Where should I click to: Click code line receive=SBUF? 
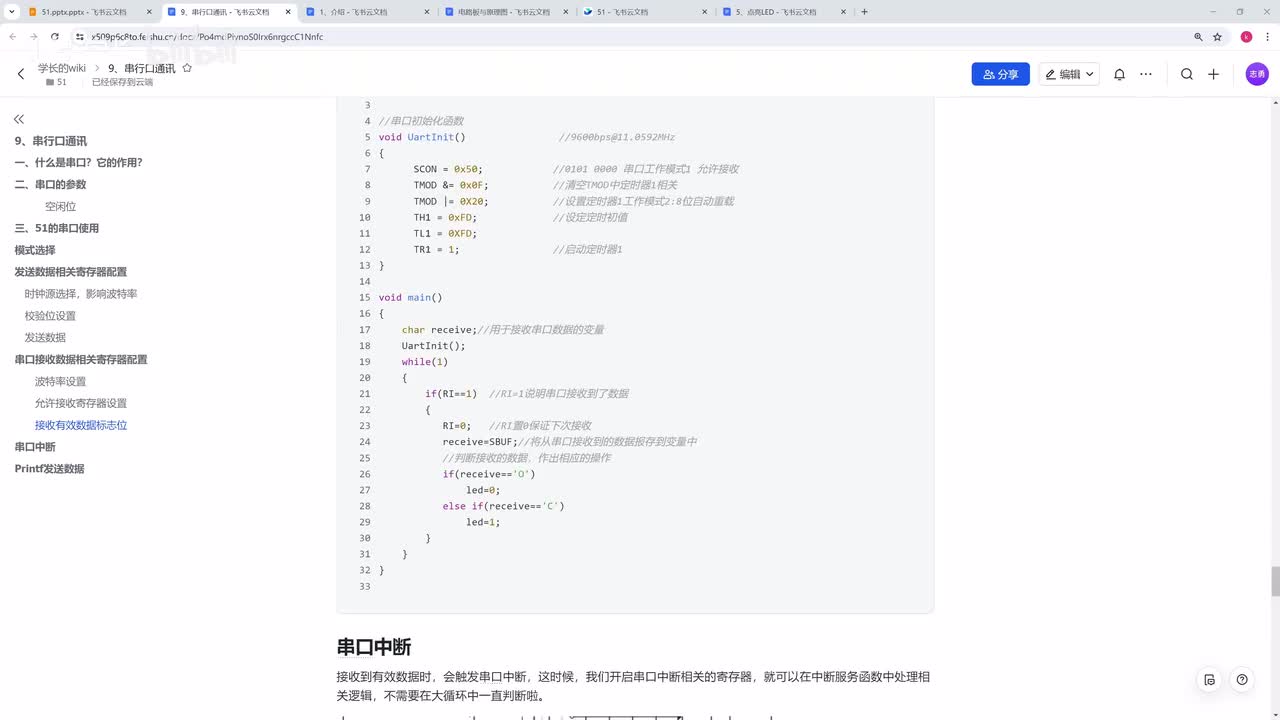click(480, 442)
